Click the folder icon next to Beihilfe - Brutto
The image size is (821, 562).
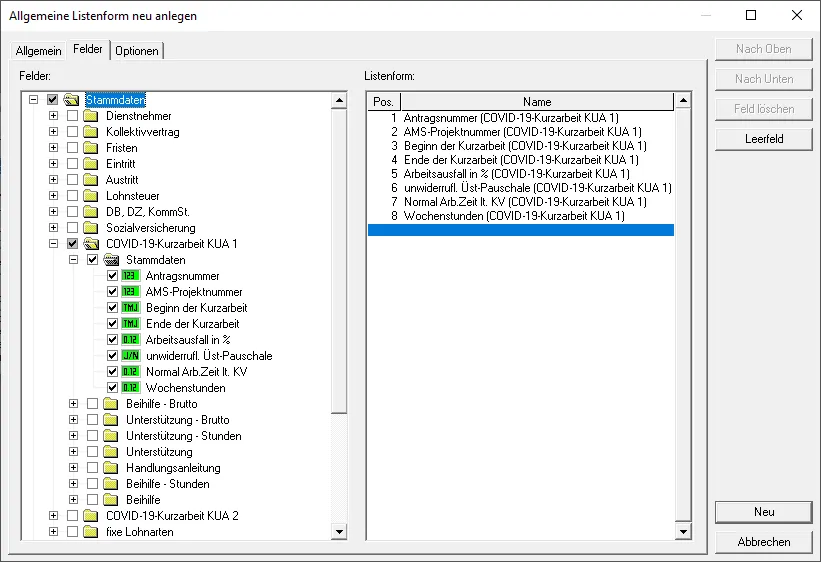(x=111, y=403)
